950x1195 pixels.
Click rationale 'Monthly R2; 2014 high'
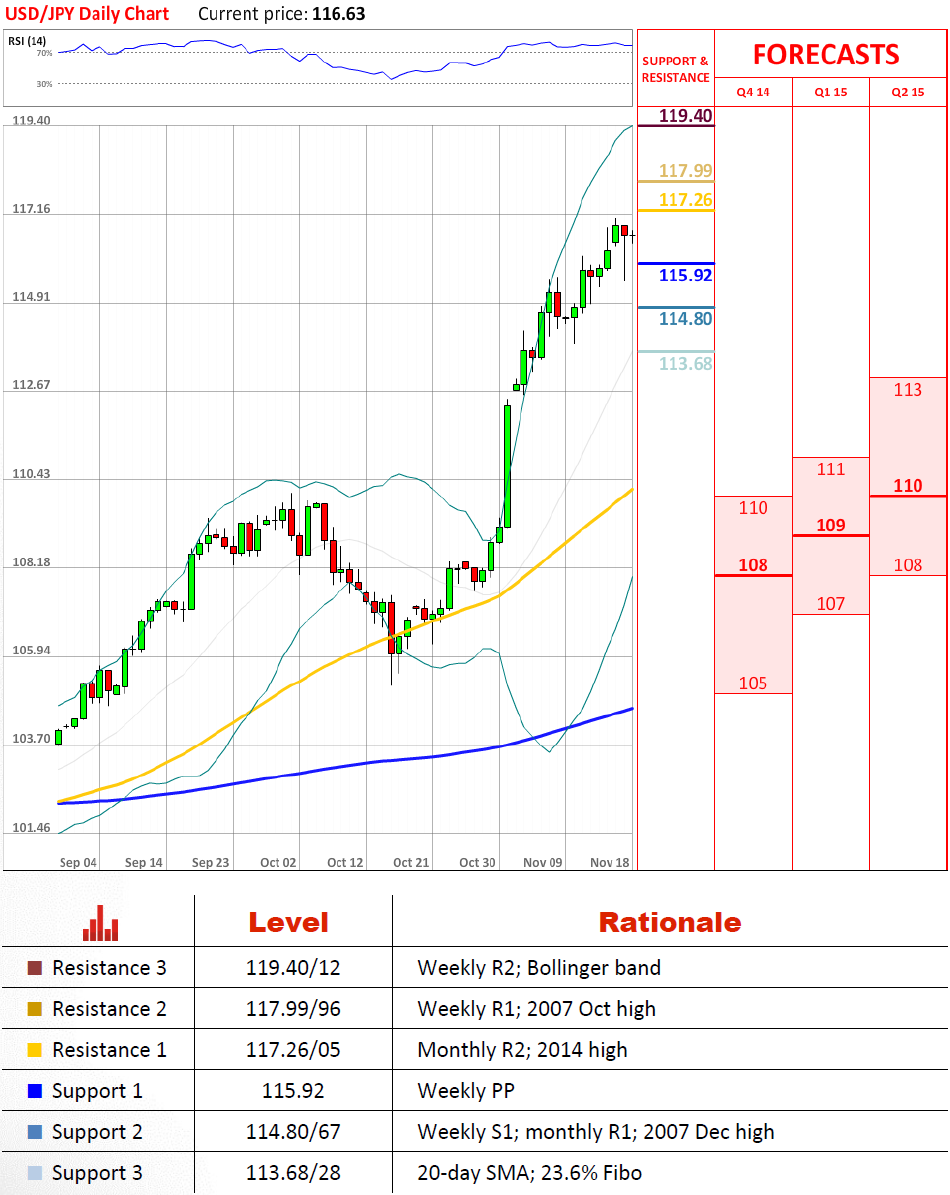pyautogui.click(x=522, y=1050)
